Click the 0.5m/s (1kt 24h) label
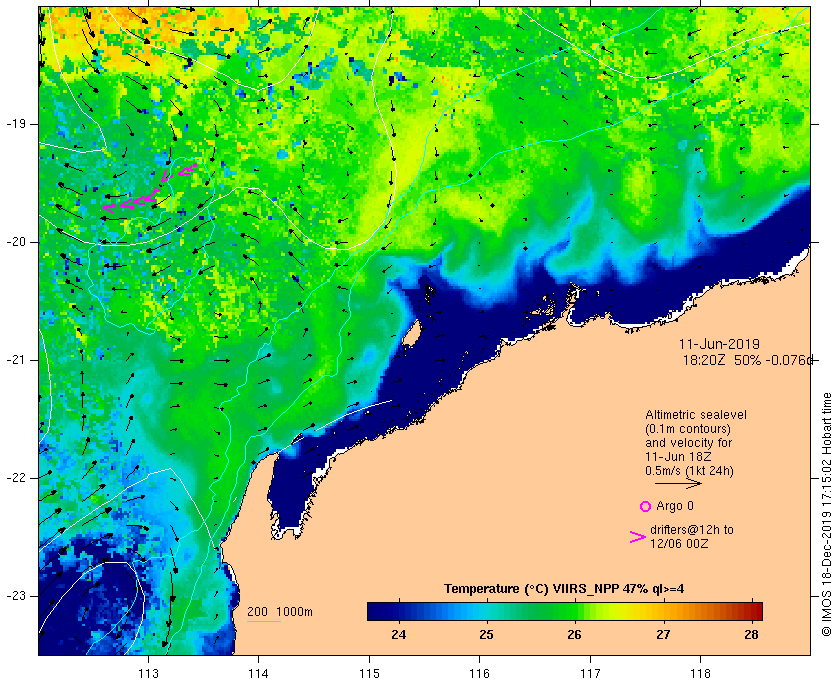This screenshot has height=680, width=840. [x=689, y=471]
